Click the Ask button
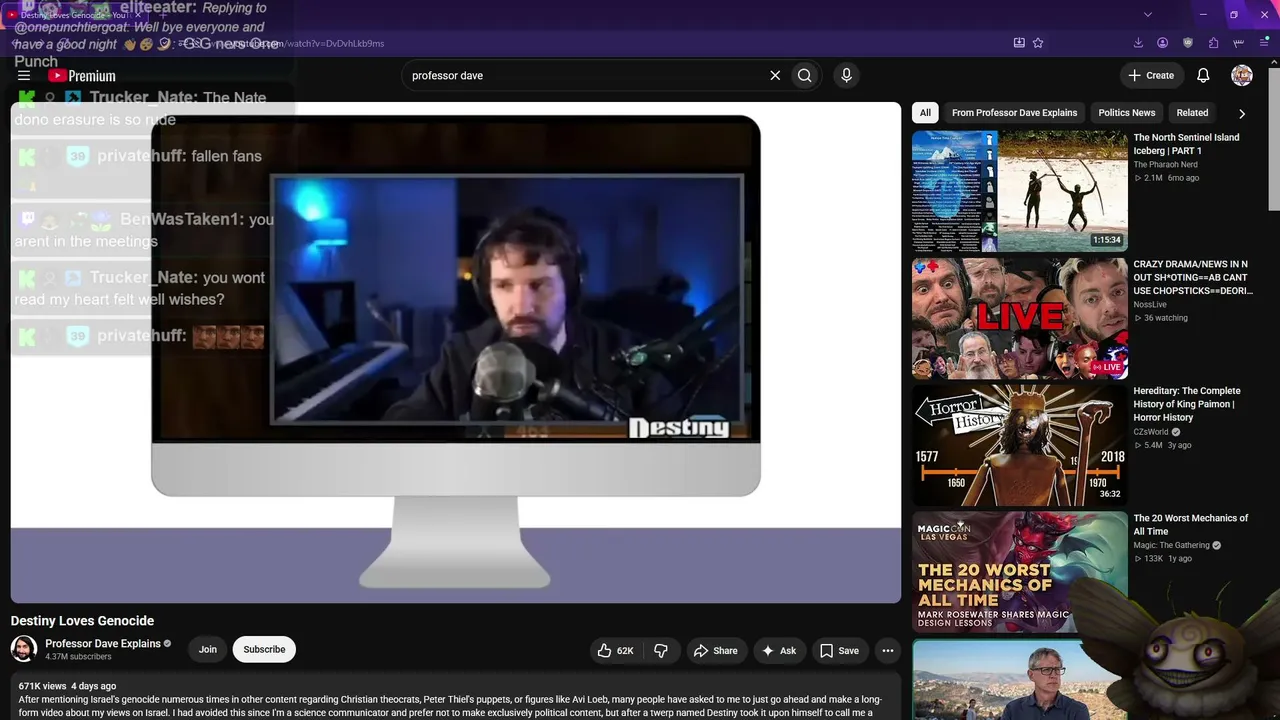The height and width of the screenshot is (720, 1280). (779, 650)
